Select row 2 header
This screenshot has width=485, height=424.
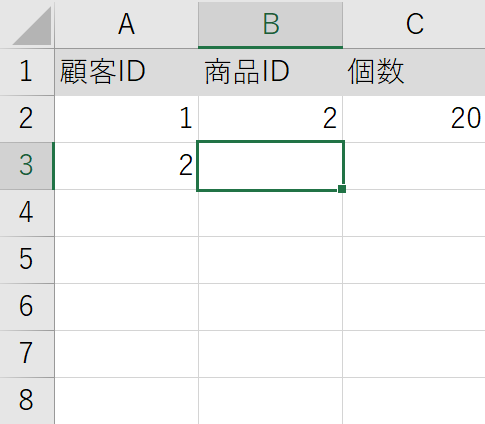tap(27, 119)
